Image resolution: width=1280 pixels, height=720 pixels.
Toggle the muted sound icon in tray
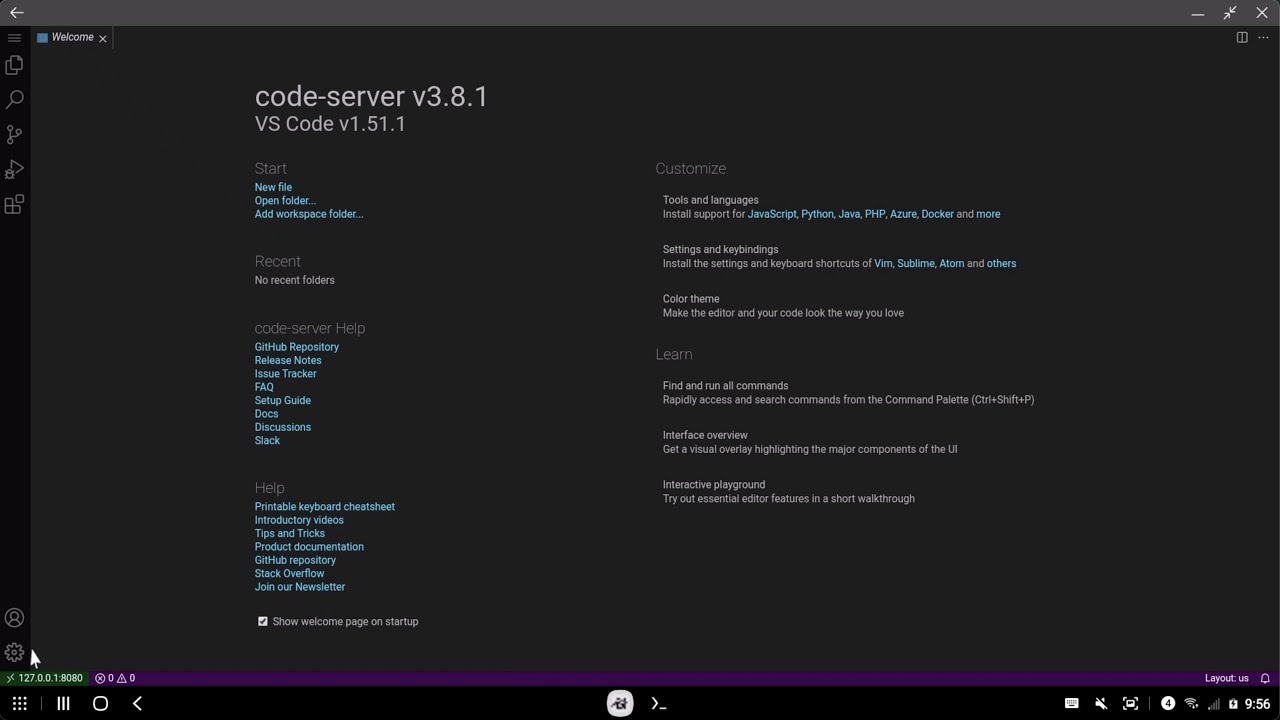tap(1101, 704)
